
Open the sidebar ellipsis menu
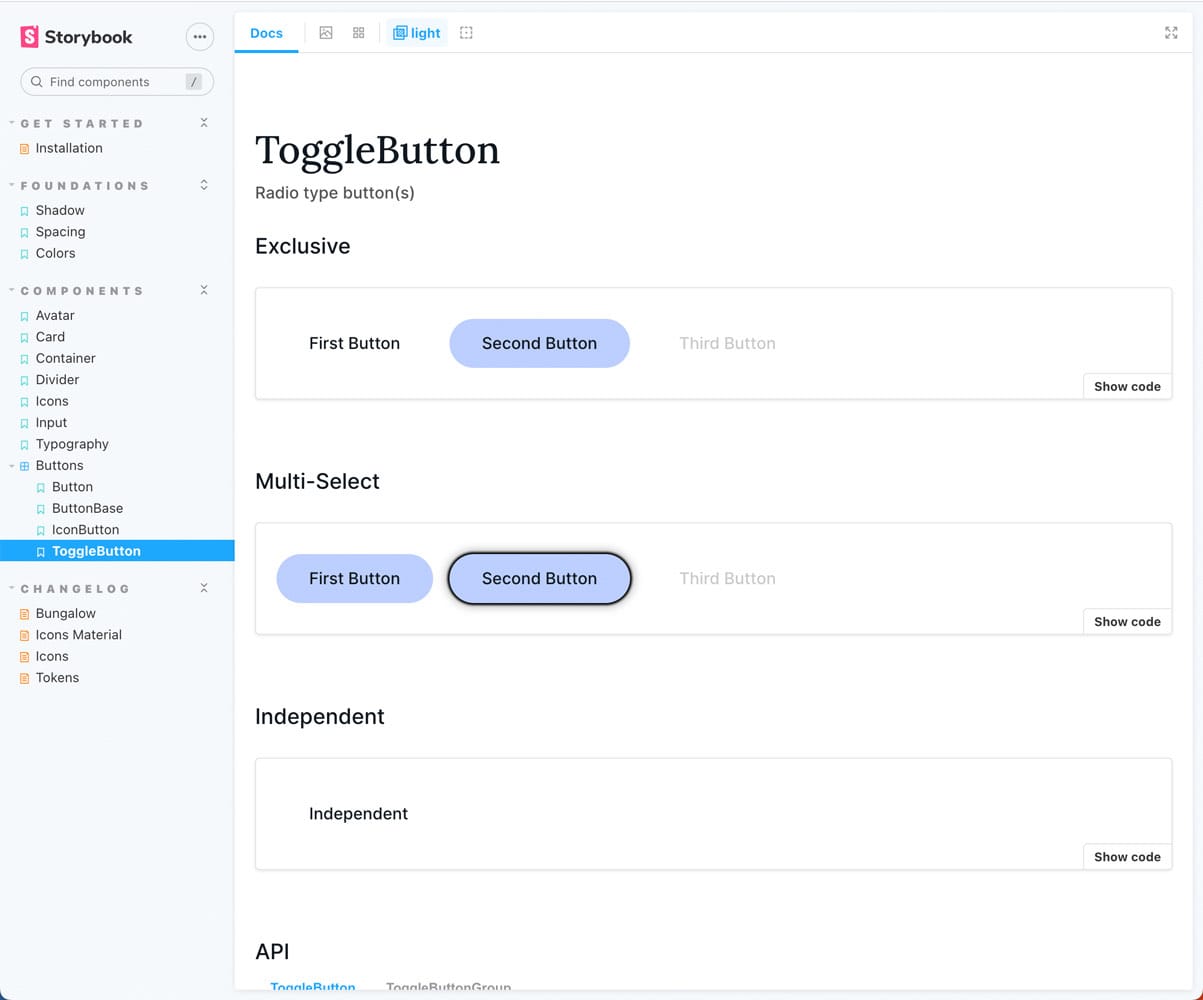click(200, 37)
